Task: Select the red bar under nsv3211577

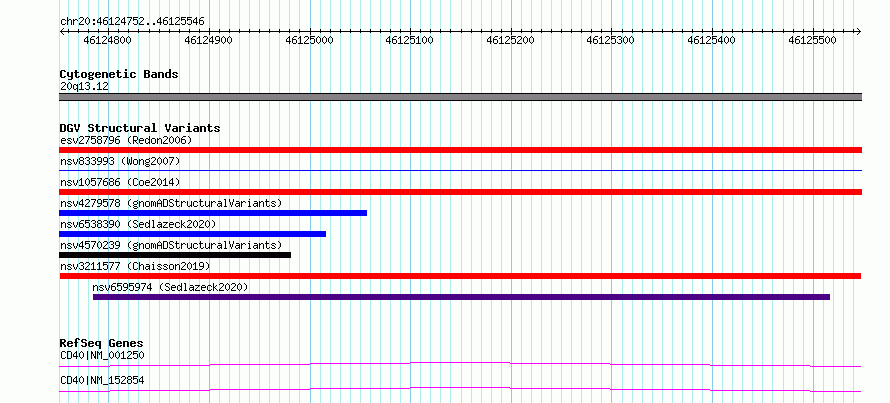Action: point(460,276)
